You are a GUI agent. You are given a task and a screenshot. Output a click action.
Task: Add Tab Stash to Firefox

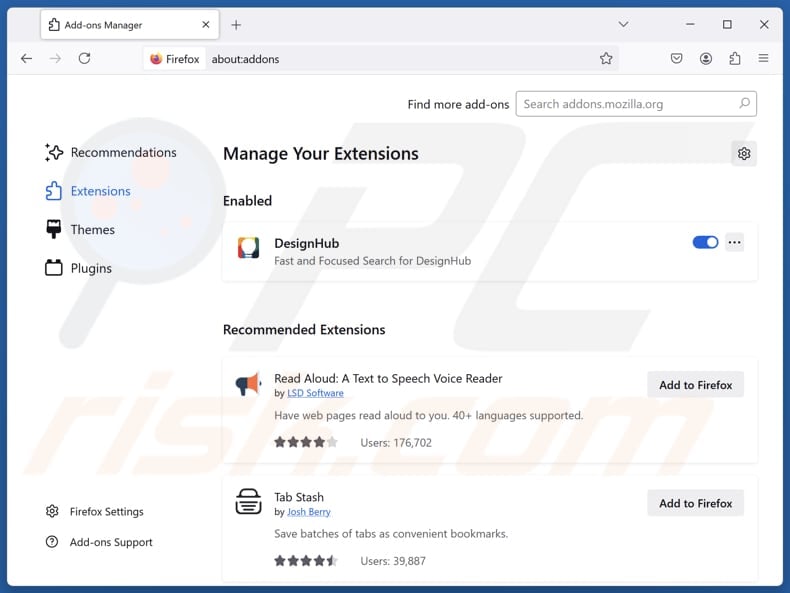pyautogui.click(x=695, y=503)
